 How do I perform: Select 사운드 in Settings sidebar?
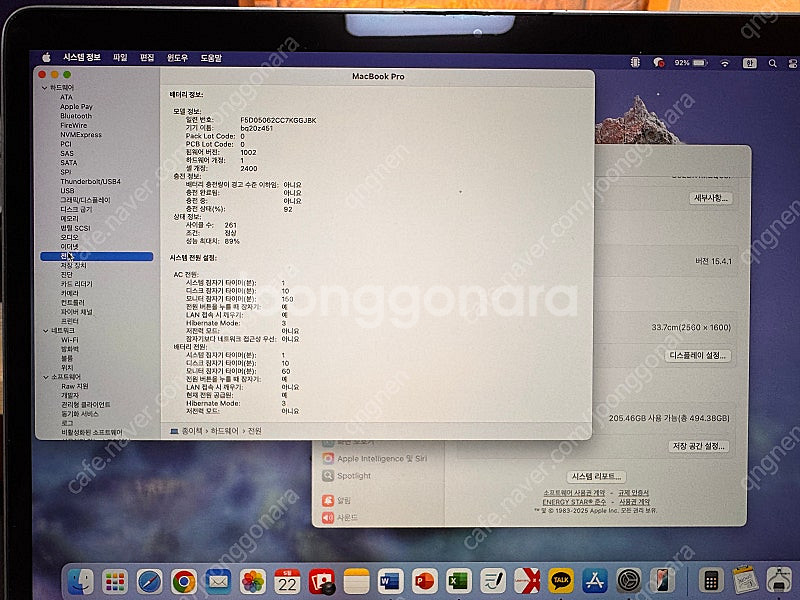[x=340, y=517]
